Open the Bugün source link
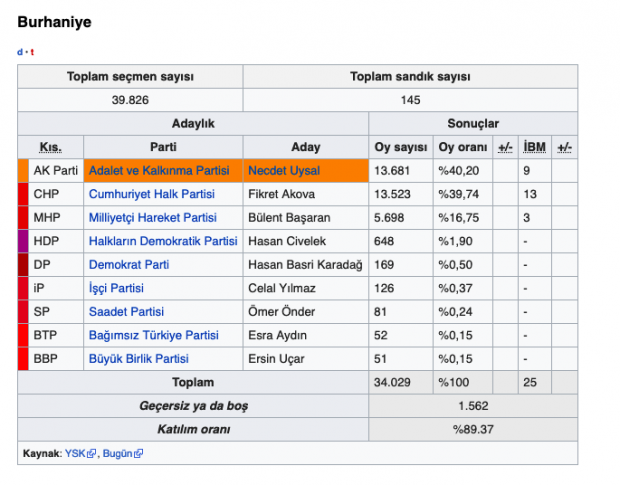620x485 pixels. pyautogui.click(x=117, y=453)
